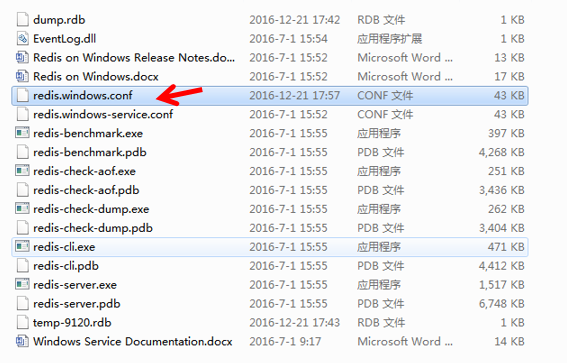Click the 262 KB size value
The width and height of the screenshot is (567, 363).
506,209
